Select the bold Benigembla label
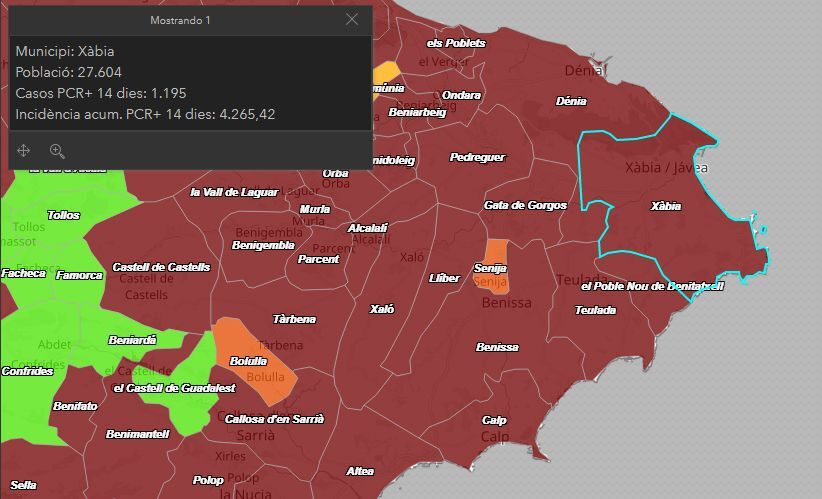 263,245
